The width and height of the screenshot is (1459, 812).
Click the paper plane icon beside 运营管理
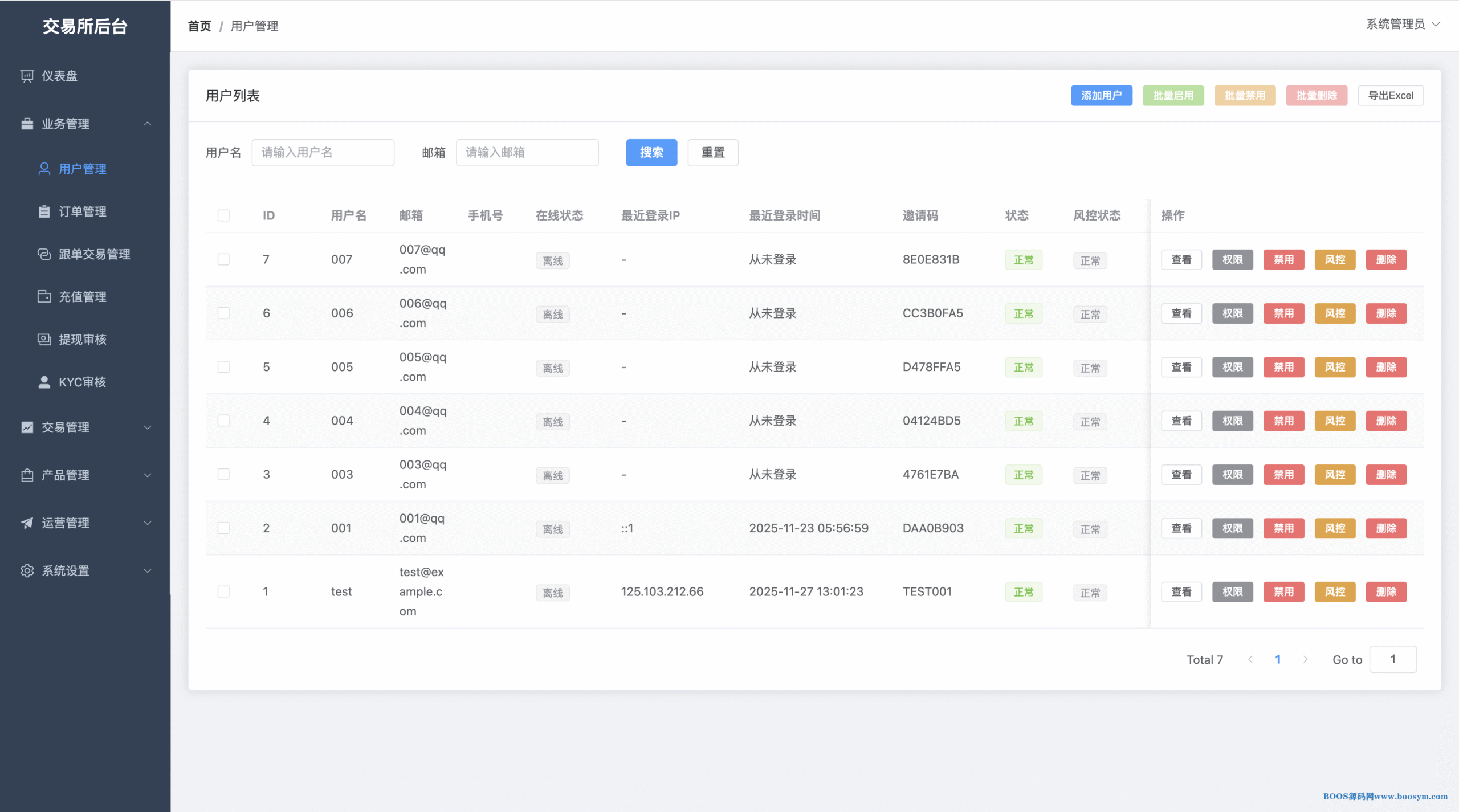point(27,523)
